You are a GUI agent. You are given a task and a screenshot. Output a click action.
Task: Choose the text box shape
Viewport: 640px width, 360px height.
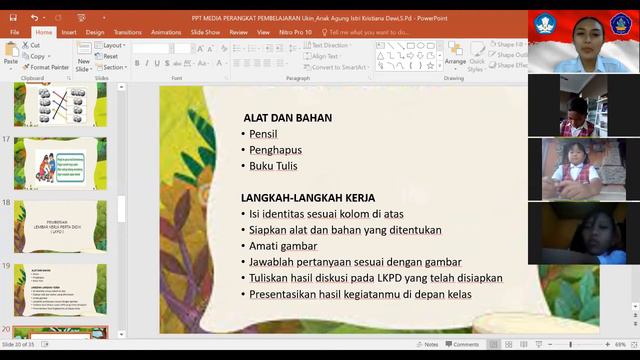coord(380,46)
